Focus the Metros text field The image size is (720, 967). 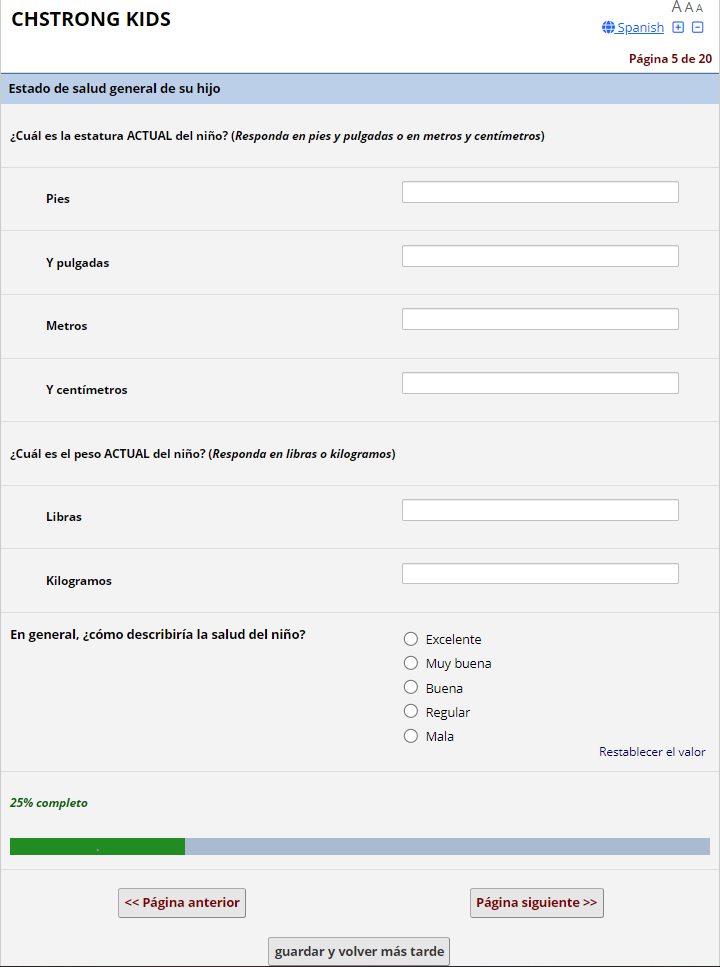click(x=540, y=319)
